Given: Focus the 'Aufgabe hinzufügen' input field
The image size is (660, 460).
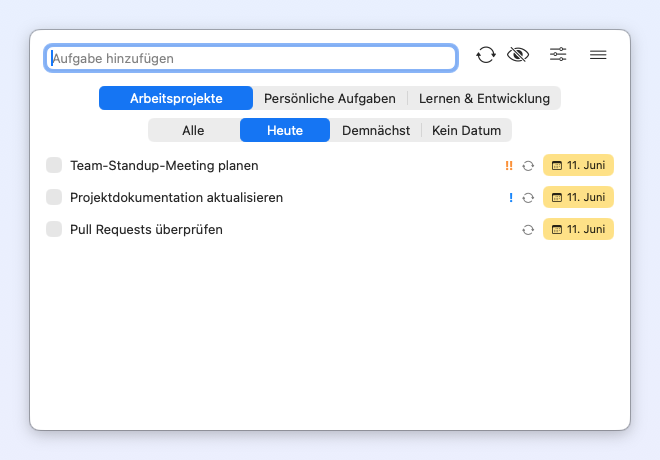Looking at the screenshot, I should (x=251, y=58).
